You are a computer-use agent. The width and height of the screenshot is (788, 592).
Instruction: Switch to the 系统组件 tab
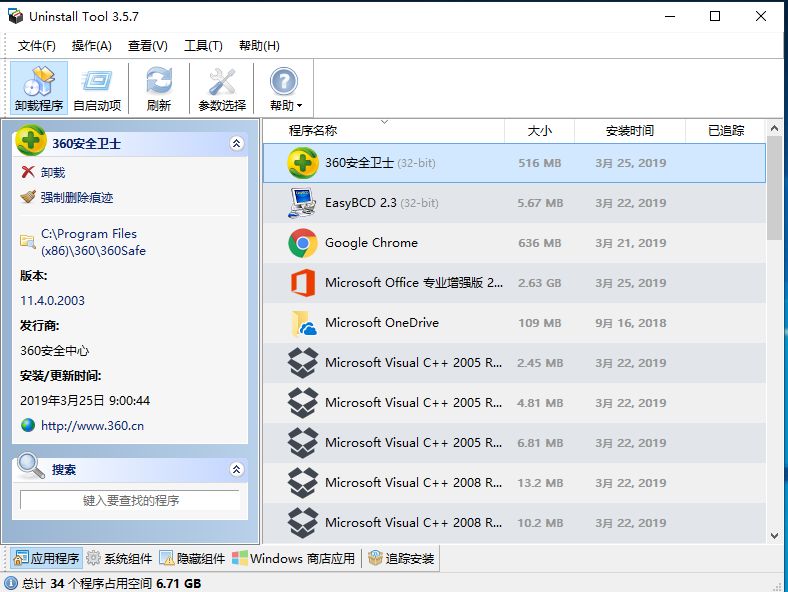click(x=119, y=558)
